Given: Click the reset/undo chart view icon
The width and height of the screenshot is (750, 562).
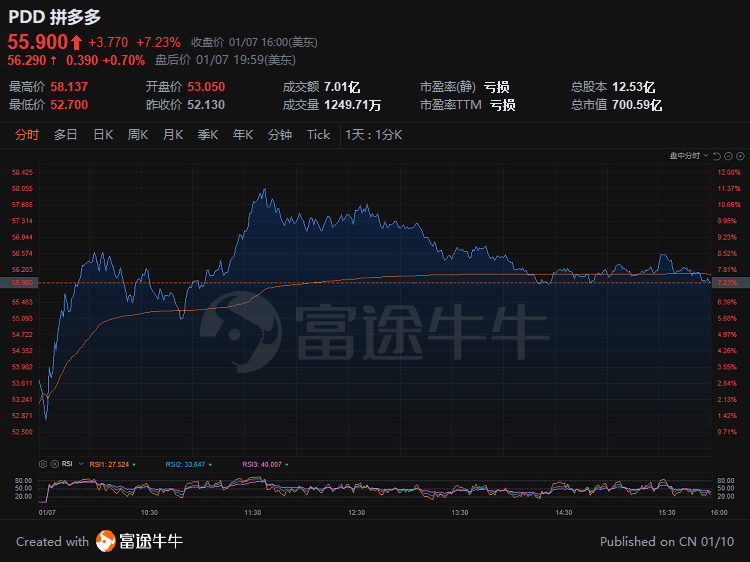Looking at the screenshot, I should [x=716, y=156].
